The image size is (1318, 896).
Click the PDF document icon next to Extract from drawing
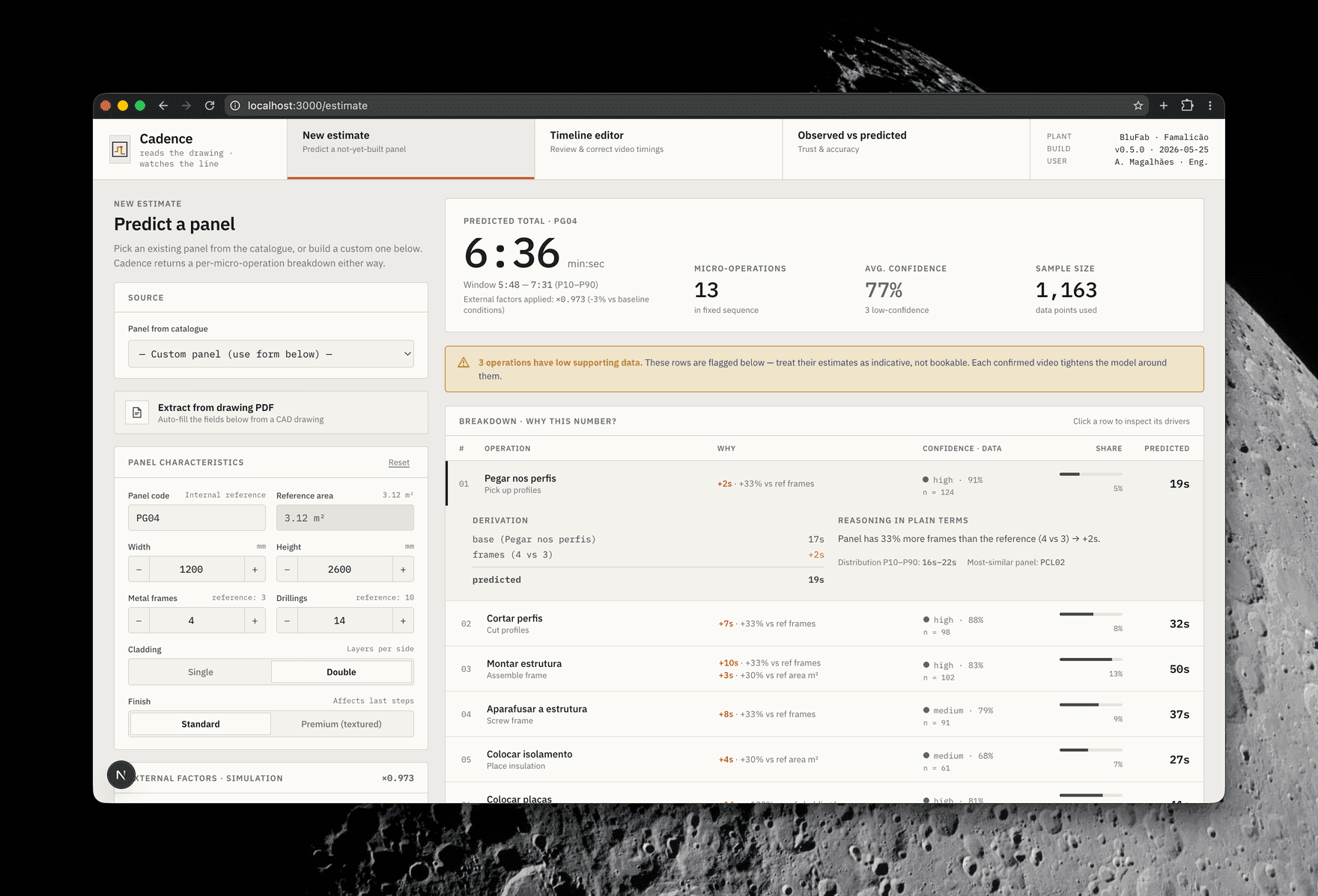pyautogui.click(x=137, y=412)
